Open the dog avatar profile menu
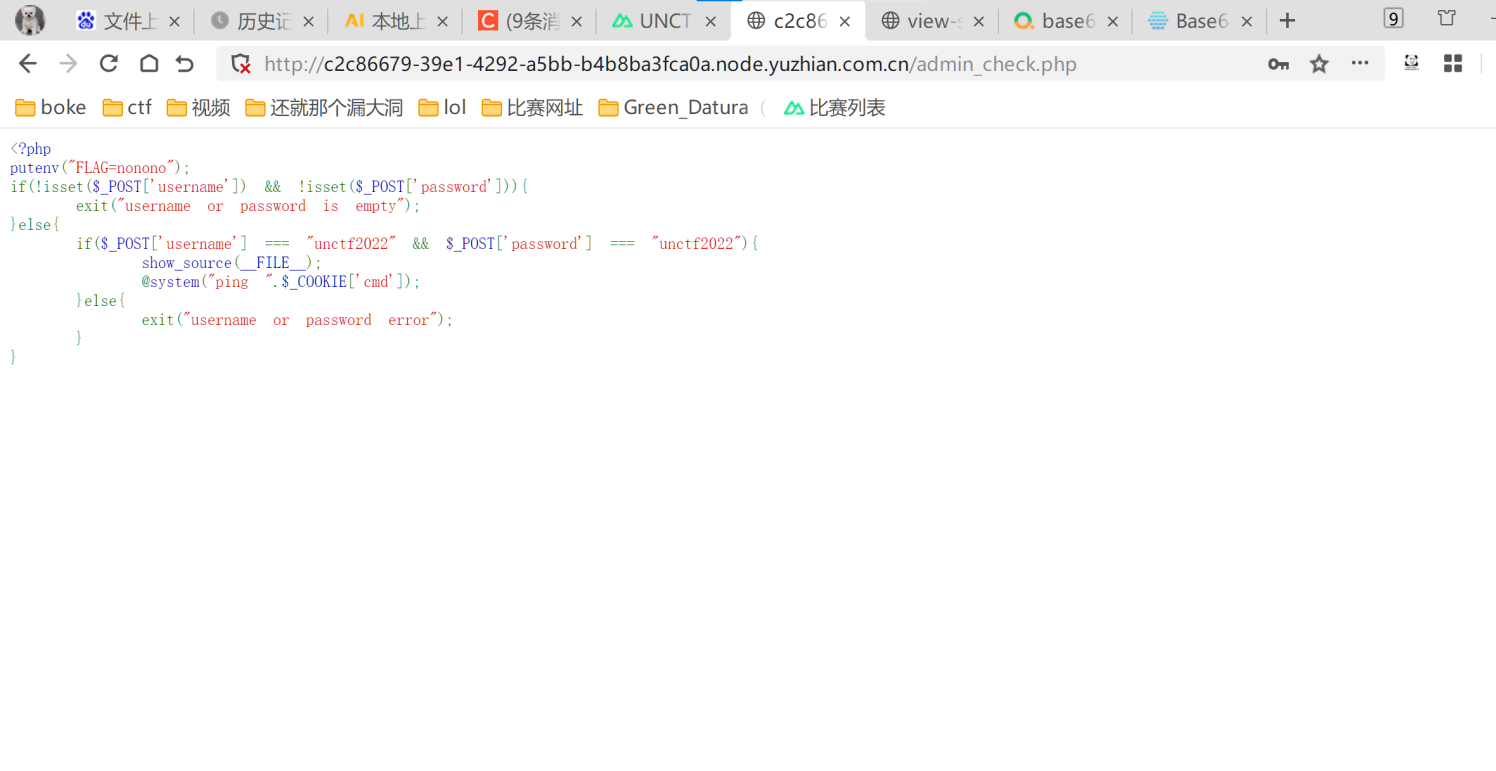The width and height of the screenshot is (1496, 771). [29, 20]
